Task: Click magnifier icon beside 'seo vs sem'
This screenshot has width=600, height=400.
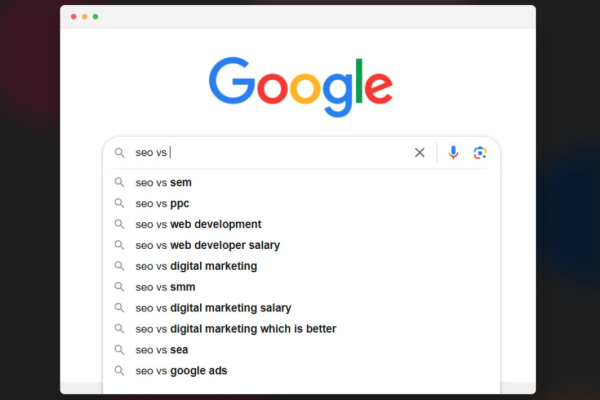Action: pyautogui.click(x=119, y=182)
